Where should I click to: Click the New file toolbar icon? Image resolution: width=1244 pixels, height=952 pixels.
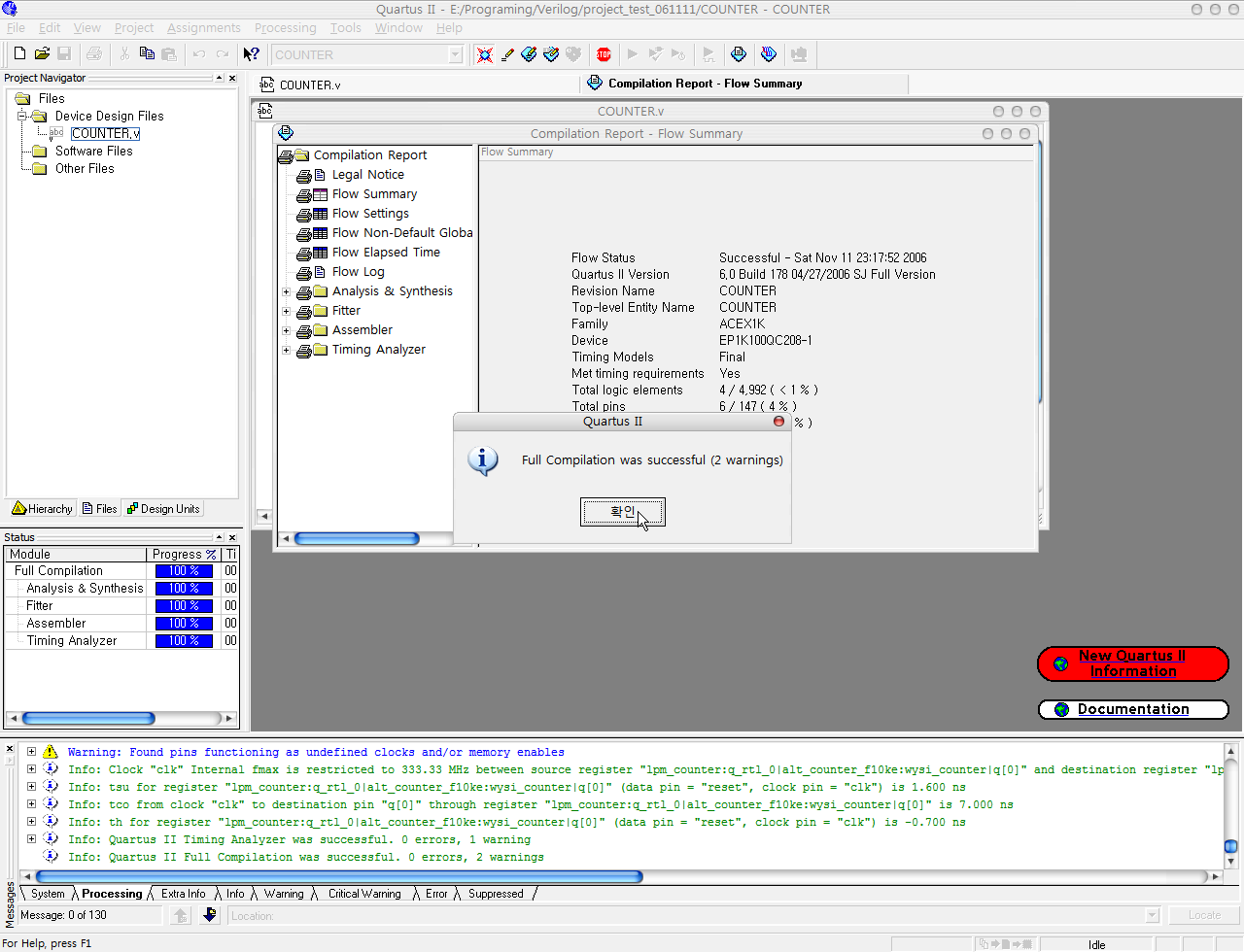tap(19, 54)
